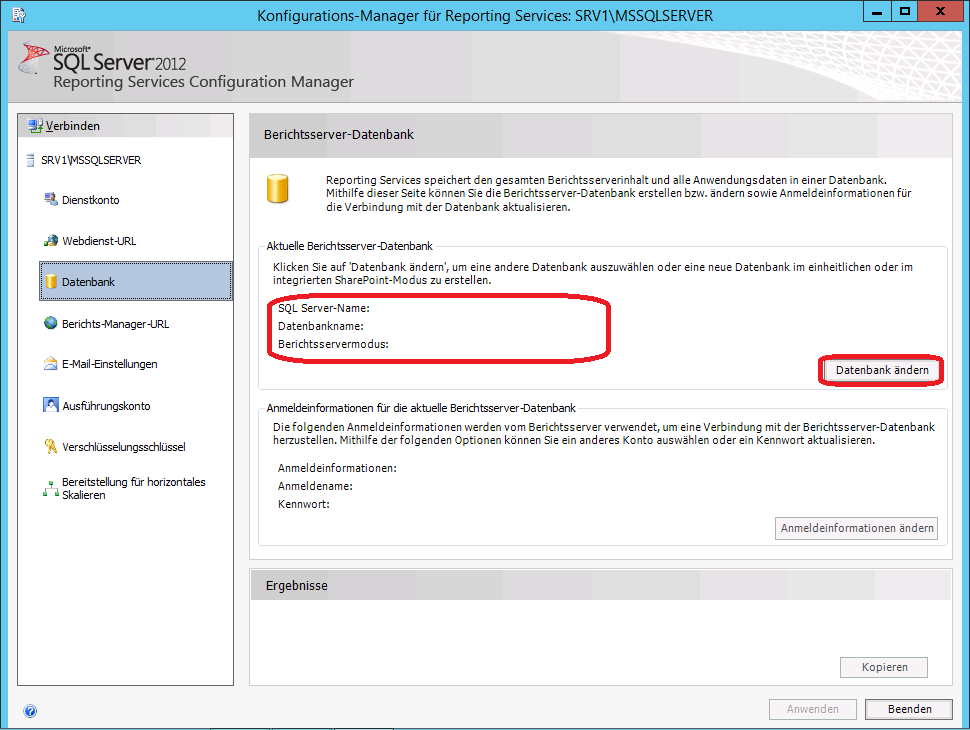
Task: Click the Anmeldename label
Action: point(315,486)
